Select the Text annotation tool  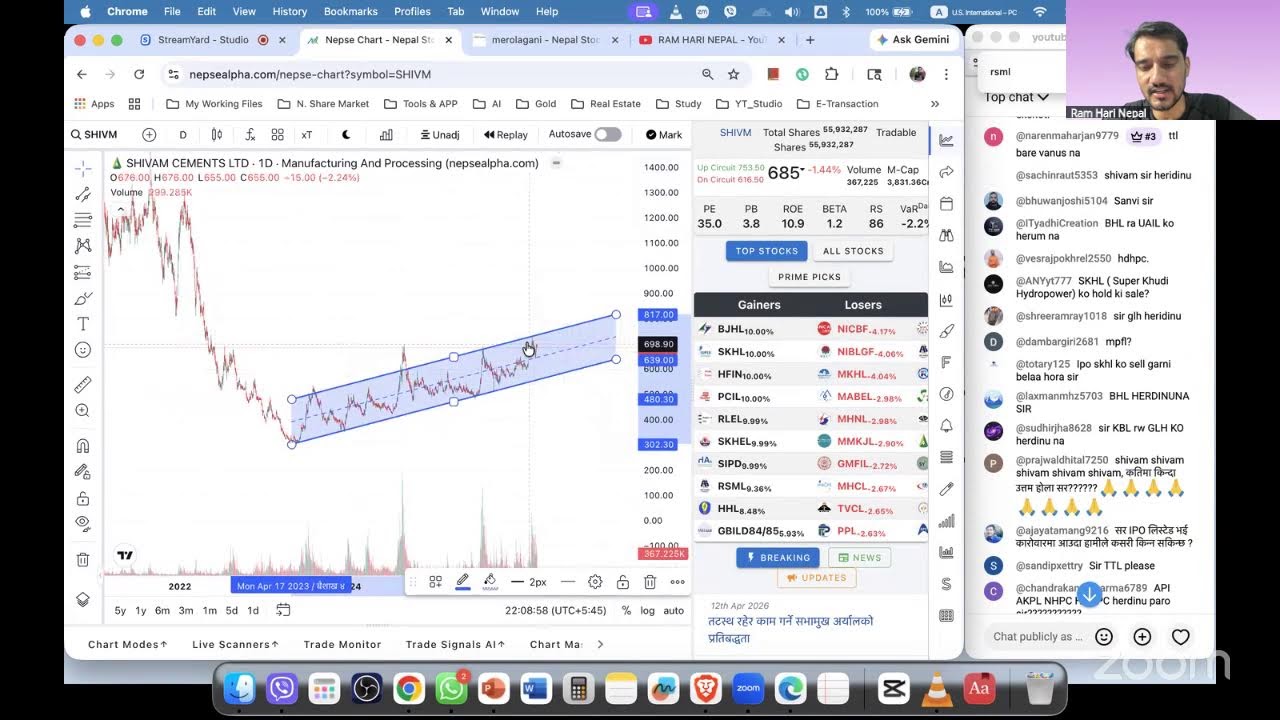83,324
